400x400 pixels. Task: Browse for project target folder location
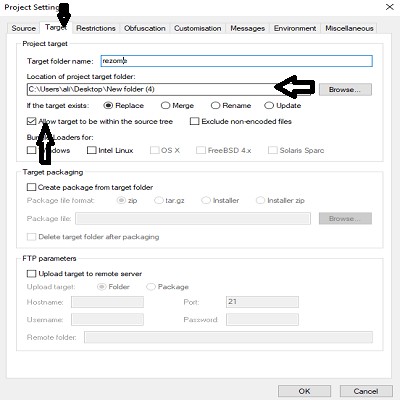[345, 89]
